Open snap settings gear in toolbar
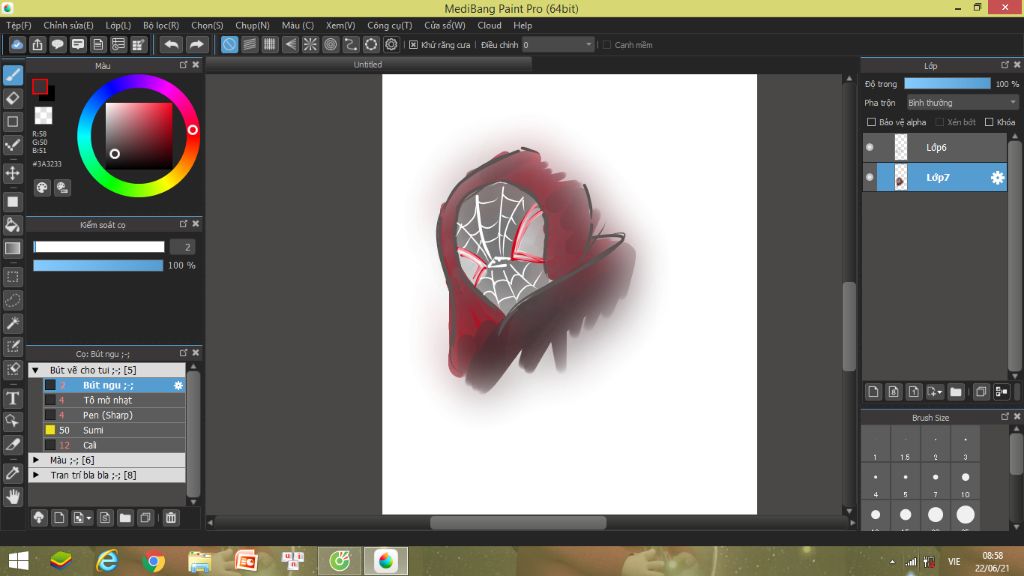 (x=391, y=44)
